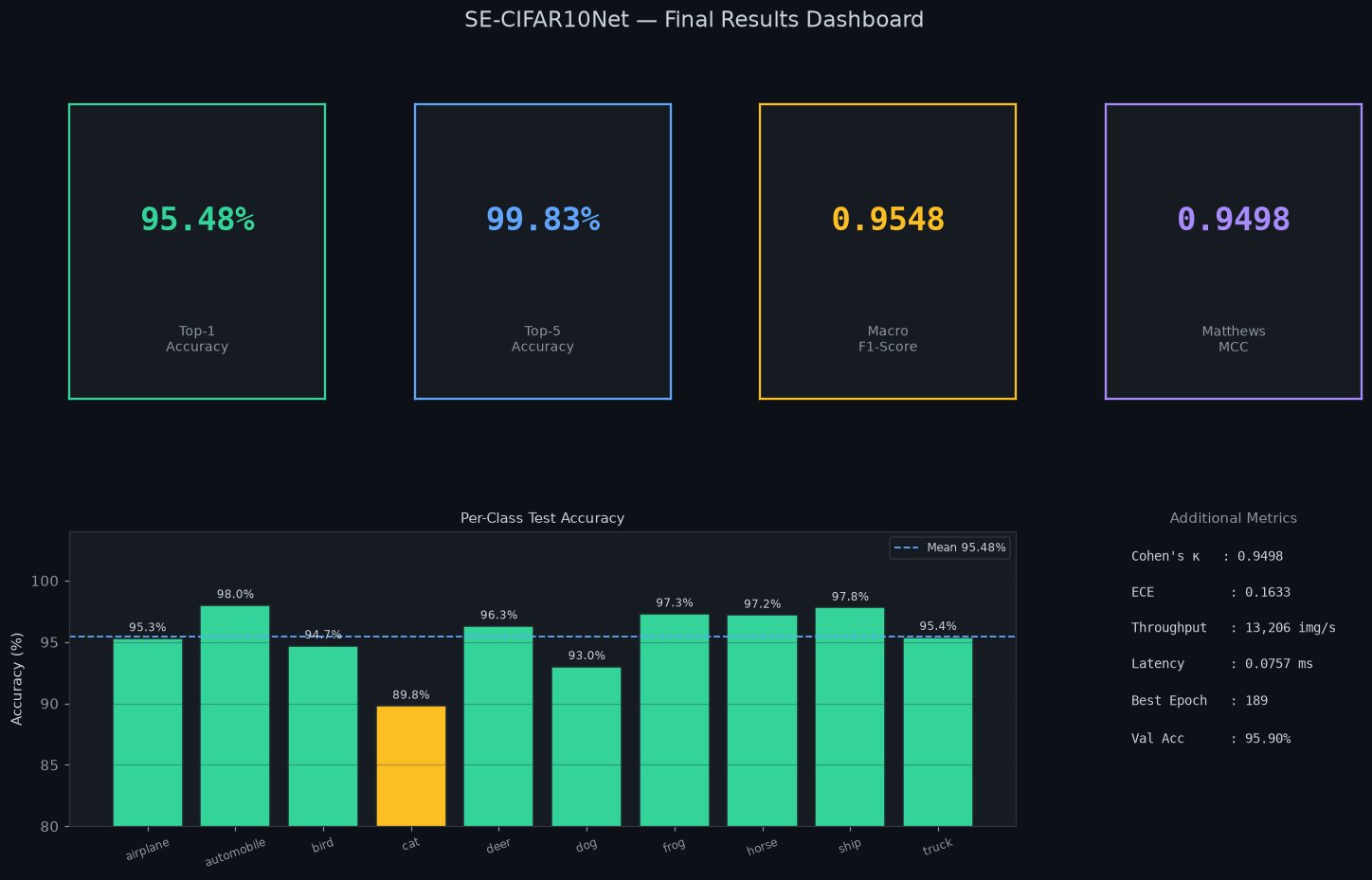
Task: Click the cat x-axis label
Action: click(x=411, y=843)
